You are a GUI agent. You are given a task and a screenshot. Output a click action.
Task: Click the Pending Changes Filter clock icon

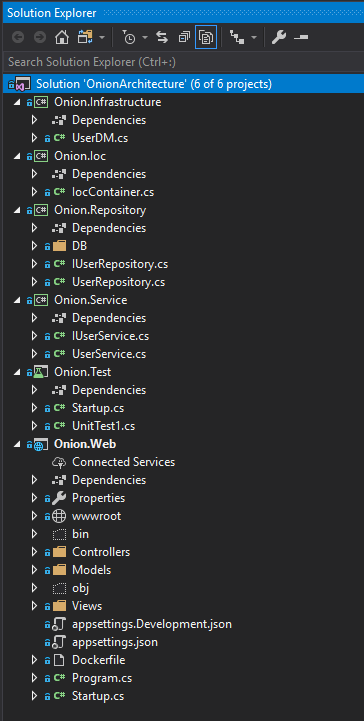pos(130,38)
